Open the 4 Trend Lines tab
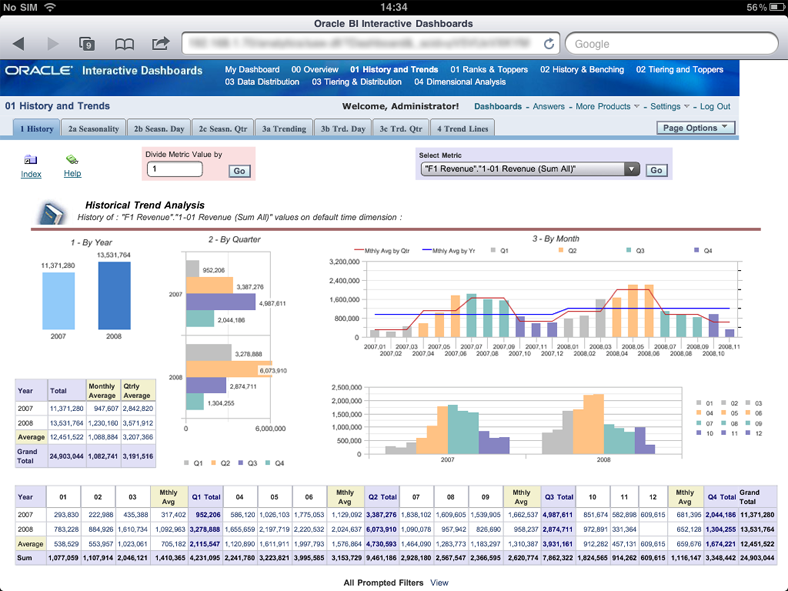Screen dimensions: 788x591 (x=465, y=129)
